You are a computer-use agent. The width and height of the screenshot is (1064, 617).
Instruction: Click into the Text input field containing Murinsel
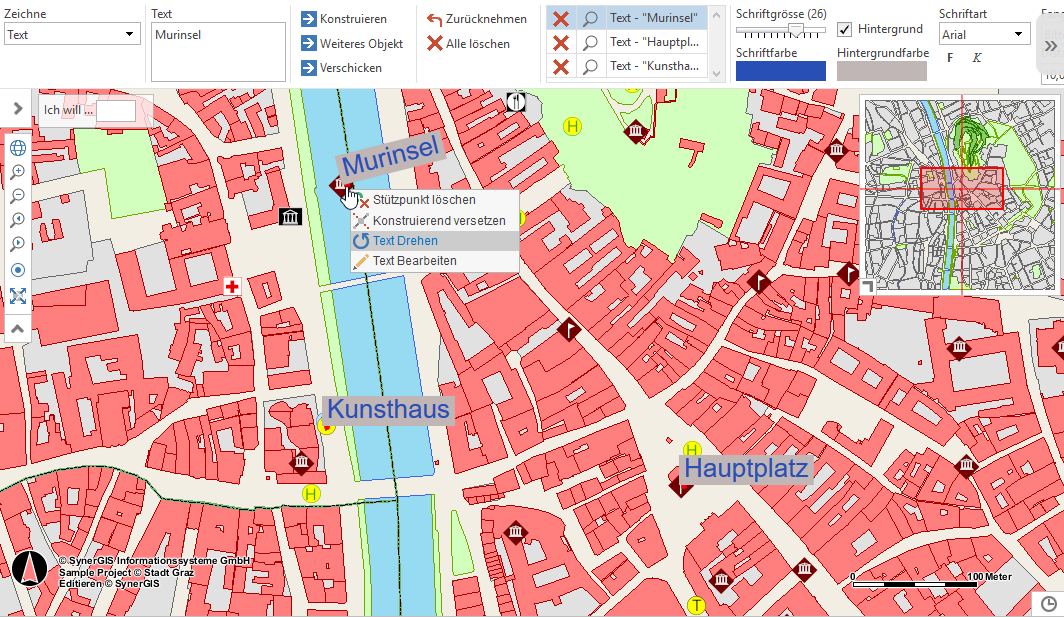218,52
